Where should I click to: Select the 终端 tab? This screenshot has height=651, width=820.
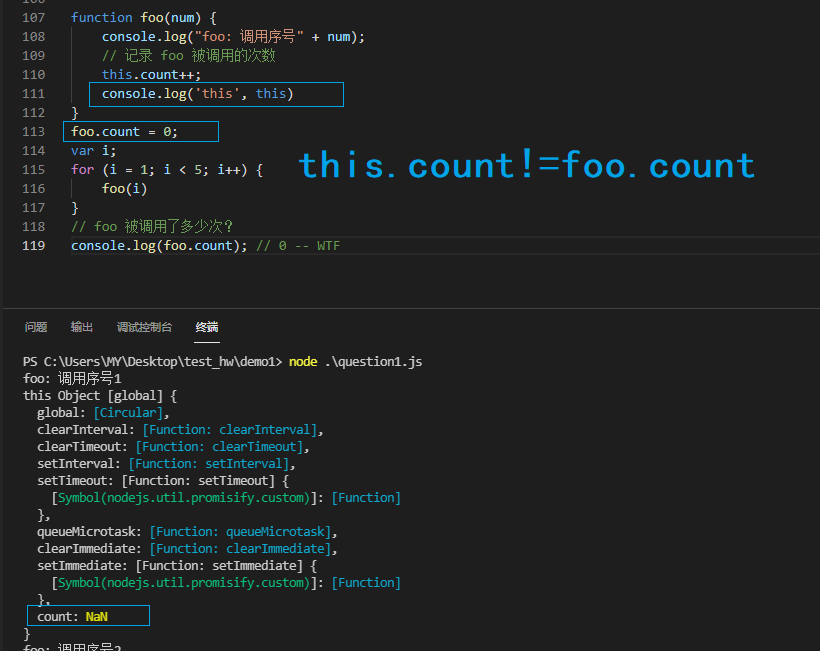(207, 327)
